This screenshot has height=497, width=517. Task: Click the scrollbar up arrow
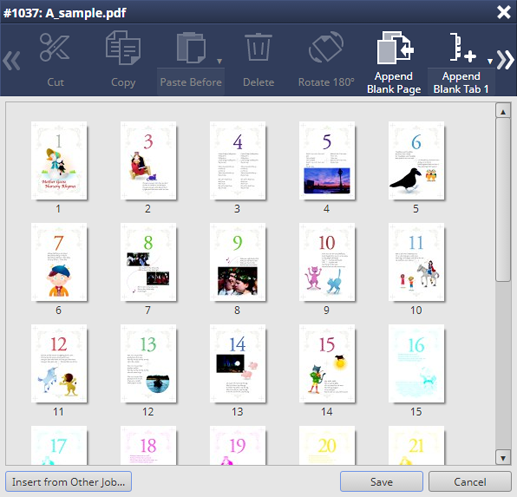(x=503, y=111)
